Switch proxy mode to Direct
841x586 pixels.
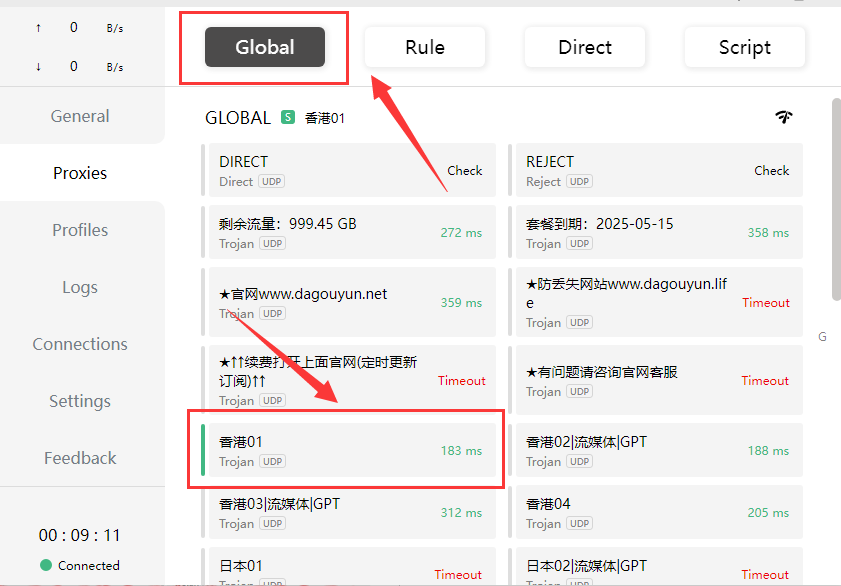585,47
